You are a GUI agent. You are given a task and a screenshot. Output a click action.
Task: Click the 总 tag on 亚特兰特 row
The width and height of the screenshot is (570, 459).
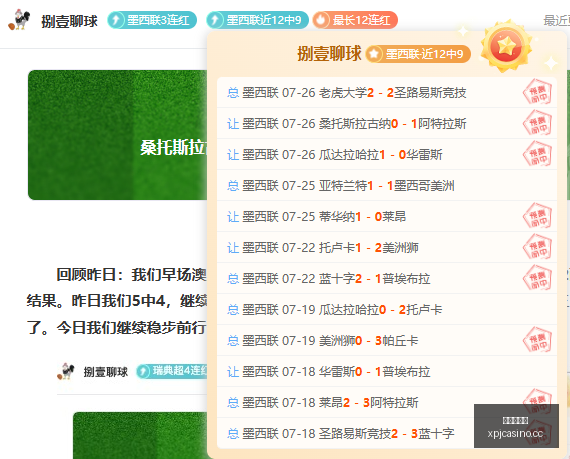click(x=233, y=186)
